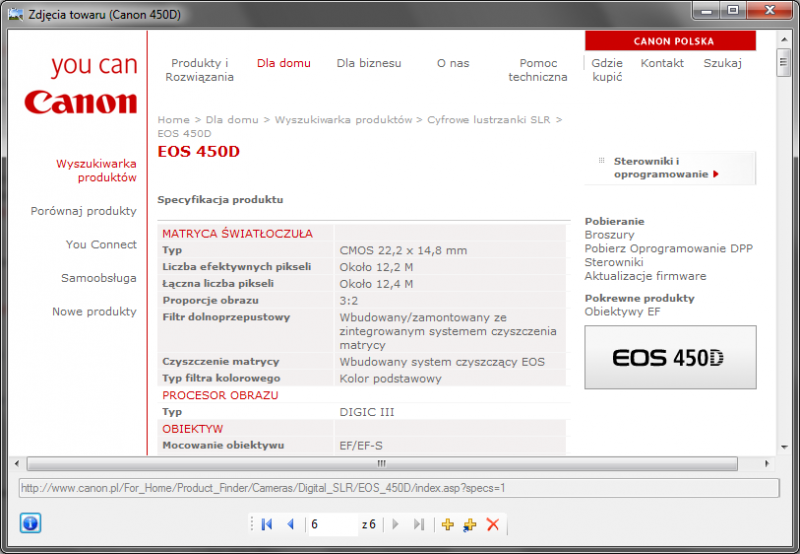Open the Gdzie kupić menu item
Image resolution: width=800 pixels, height=554 pixels.
point(607,70)
